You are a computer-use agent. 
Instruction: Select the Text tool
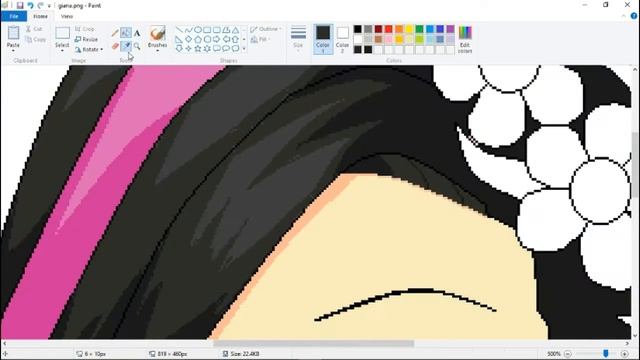click(x=137, y=33)
